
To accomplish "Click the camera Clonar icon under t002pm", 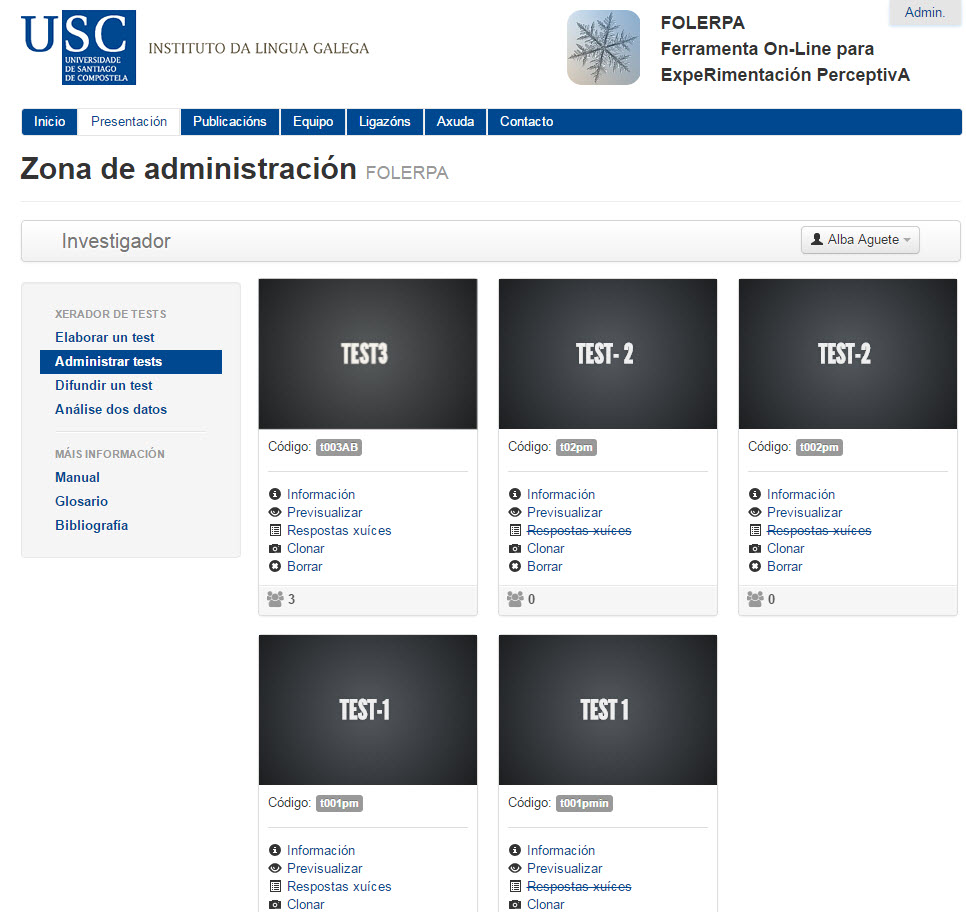I will click(755, 549).
